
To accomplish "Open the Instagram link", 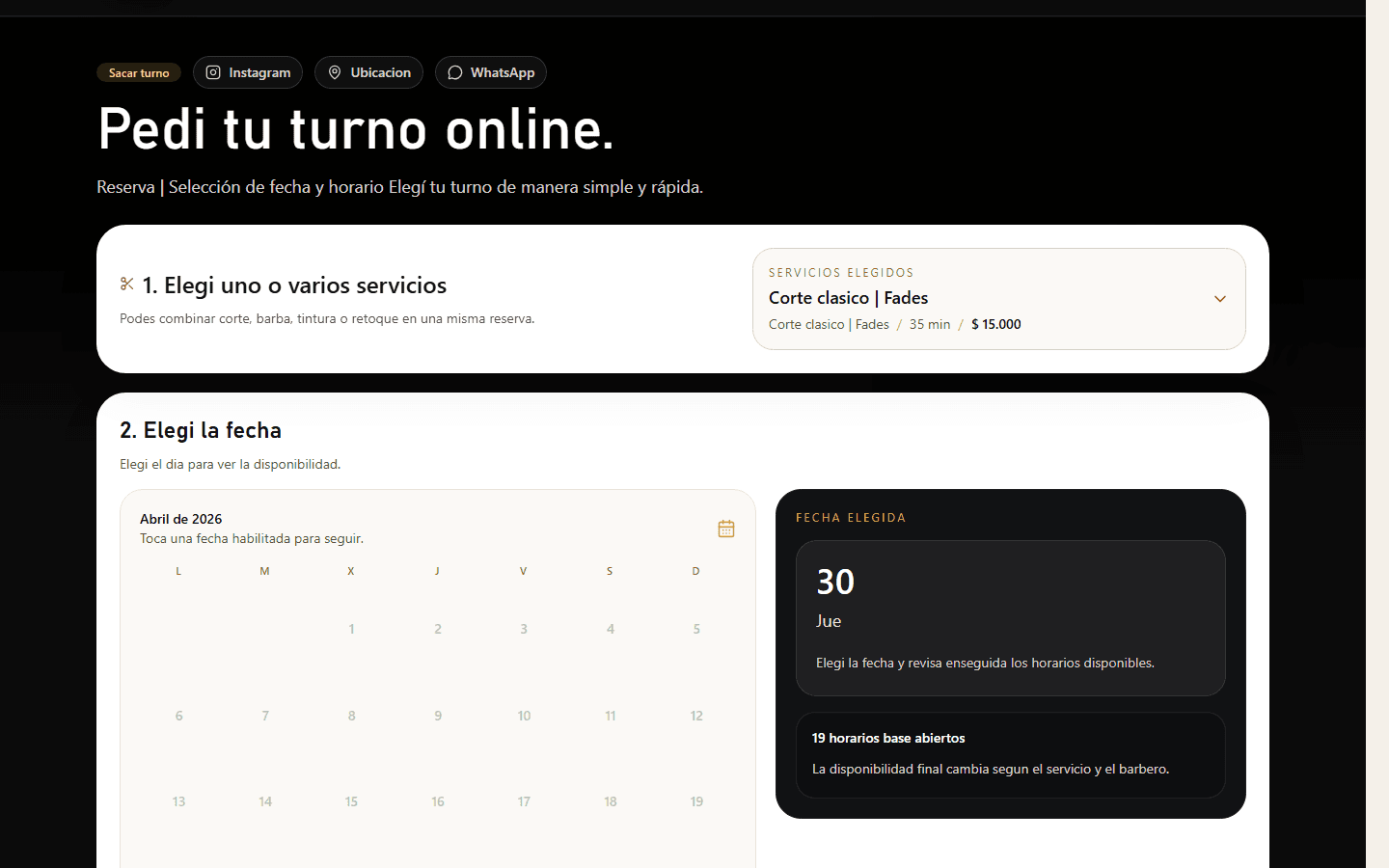I will 248,72.
